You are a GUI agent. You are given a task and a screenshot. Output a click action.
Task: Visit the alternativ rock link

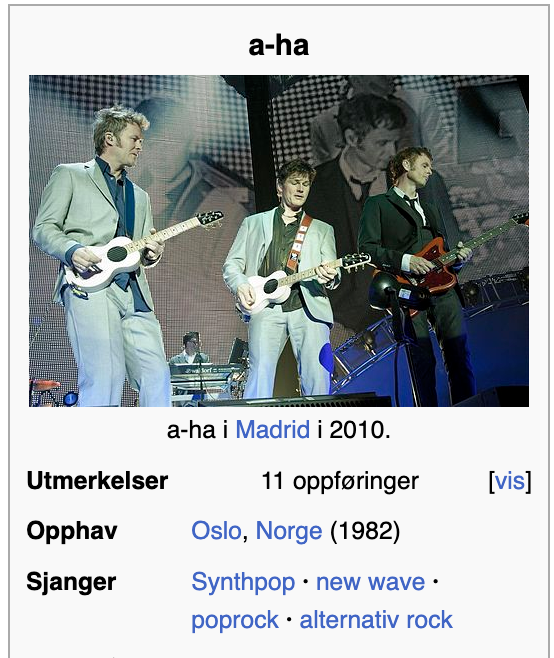tap(376, 620)
